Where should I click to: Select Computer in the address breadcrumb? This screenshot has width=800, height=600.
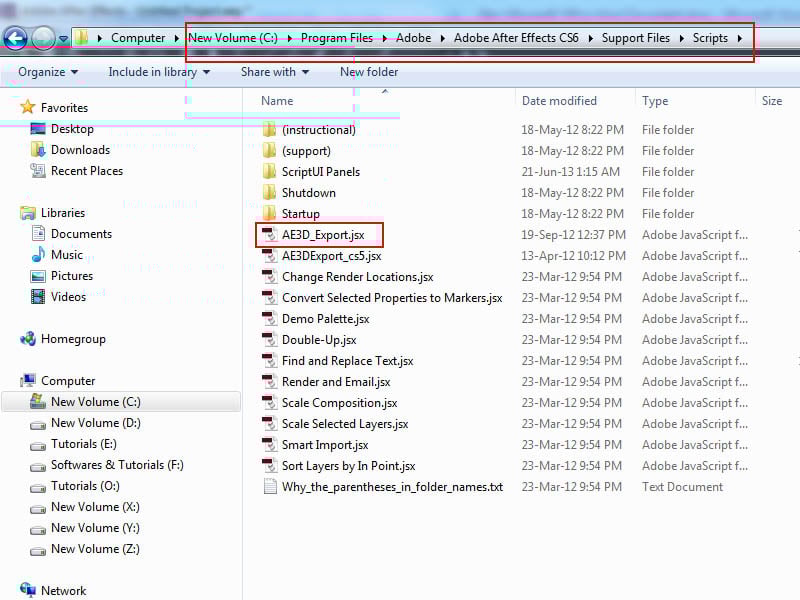point(138,38)
